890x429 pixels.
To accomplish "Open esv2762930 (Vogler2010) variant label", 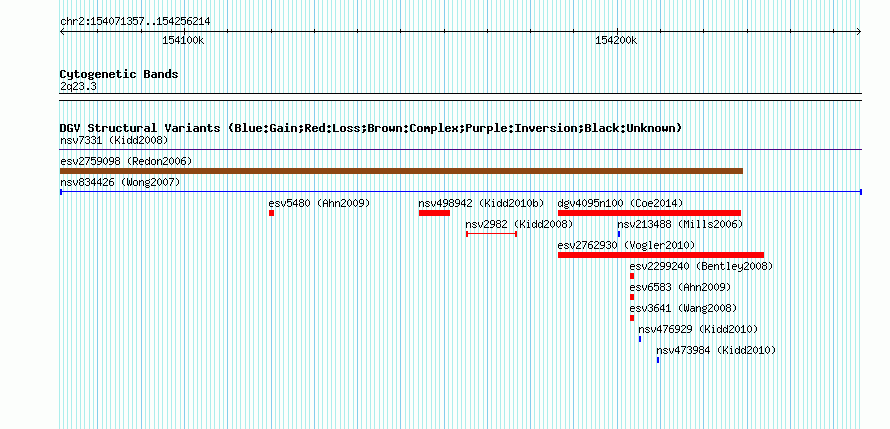I will (627, 245).
